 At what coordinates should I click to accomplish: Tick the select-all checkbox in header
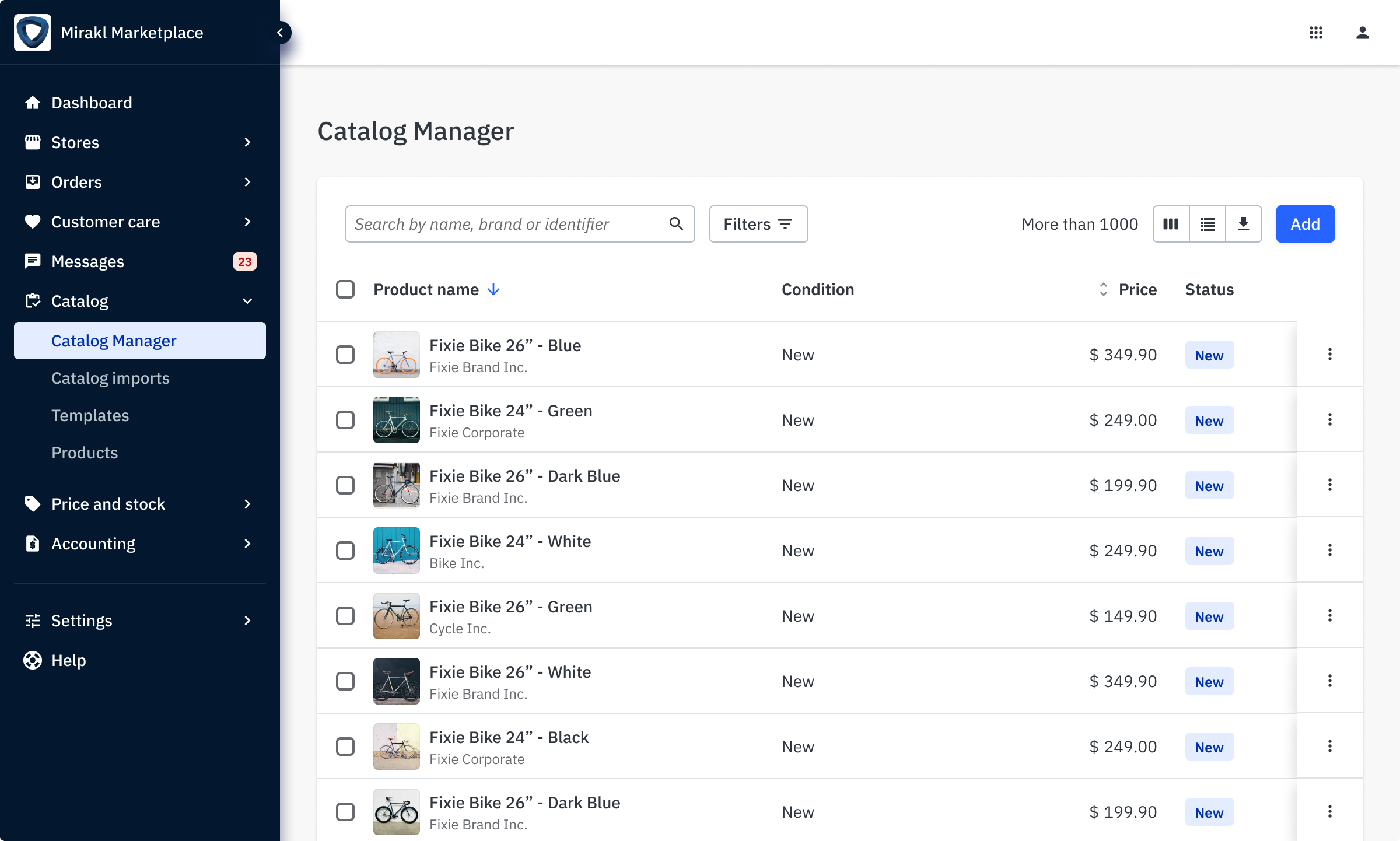pos(345,289)
